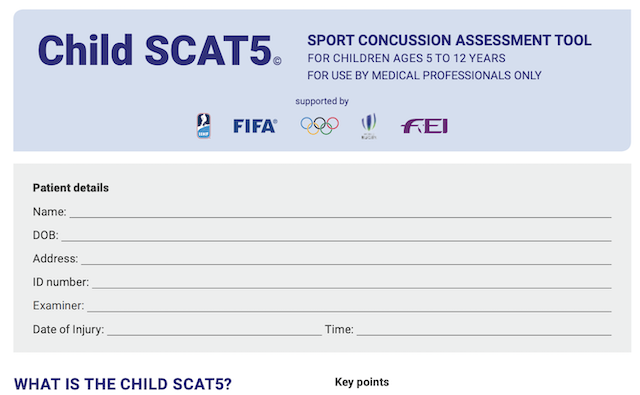Click the 'supported by' label
The image size is (640, 395).
(x=322, y=101)
